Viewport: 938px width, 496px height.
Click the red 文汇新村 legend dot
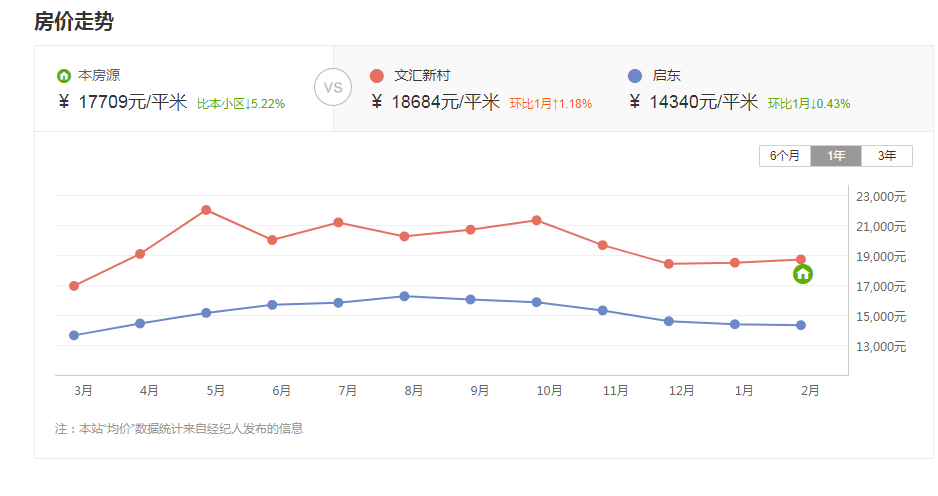click(377, 76)
